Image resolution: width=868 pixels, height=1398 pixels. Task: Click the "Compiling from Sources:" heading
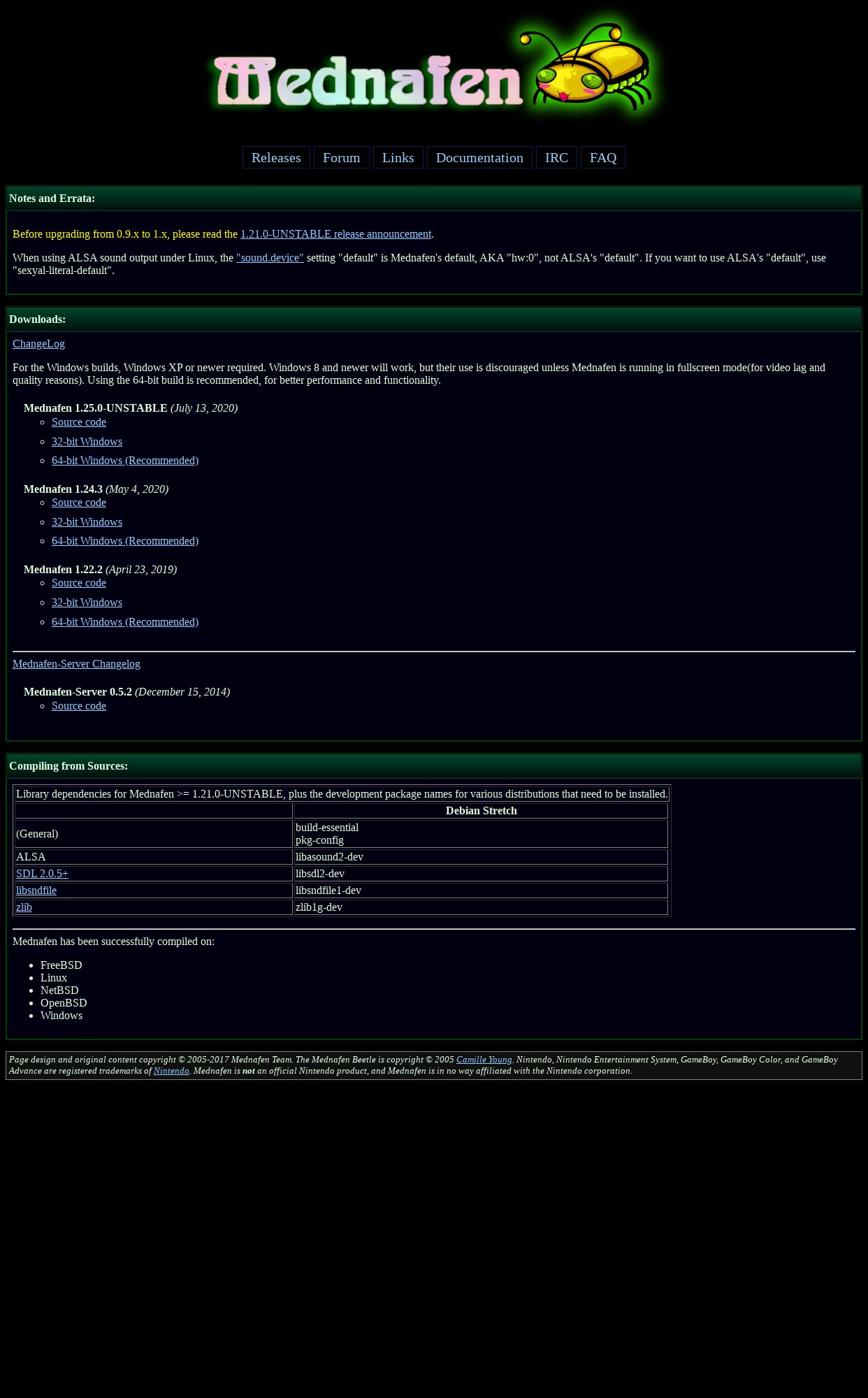click(68, 766)
